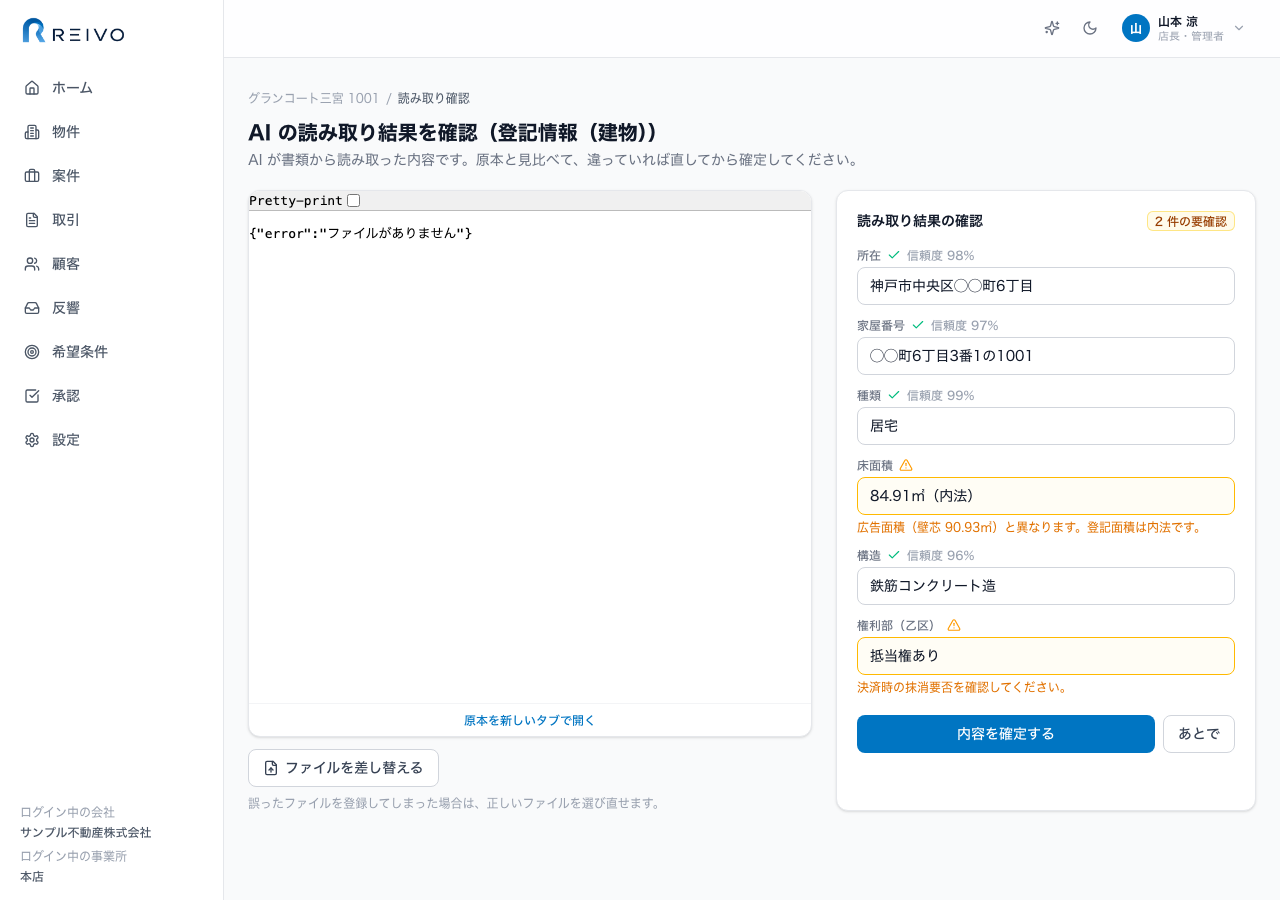
Task: Edit the 家屋番号 field
Action: click(1046, 356)
